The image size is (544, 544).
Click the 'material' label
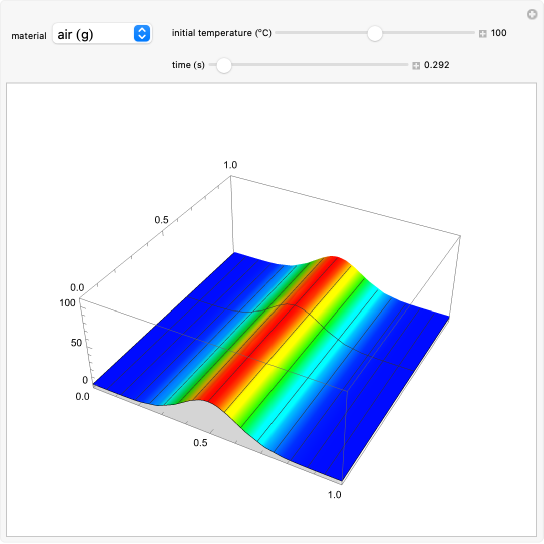(x=29, y=36)
